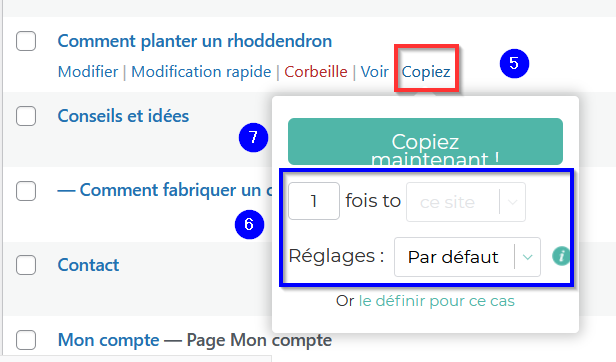
Task: Click the green info icon beside Réglages
Action: click(x=561, y=256)
